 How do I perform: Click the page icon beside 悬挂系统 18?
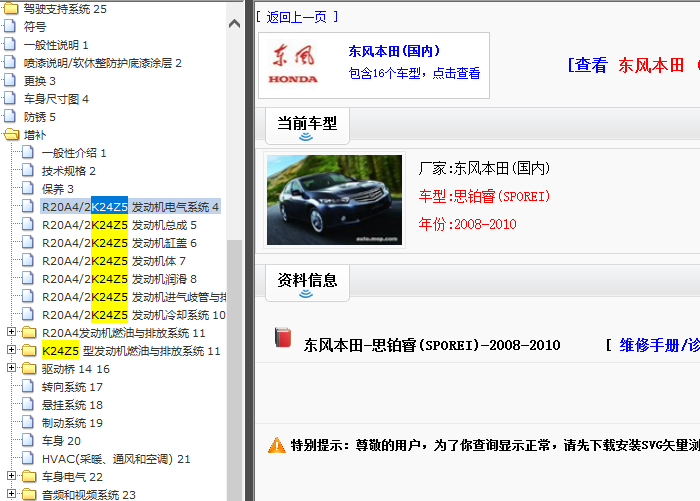coord(28,405)
